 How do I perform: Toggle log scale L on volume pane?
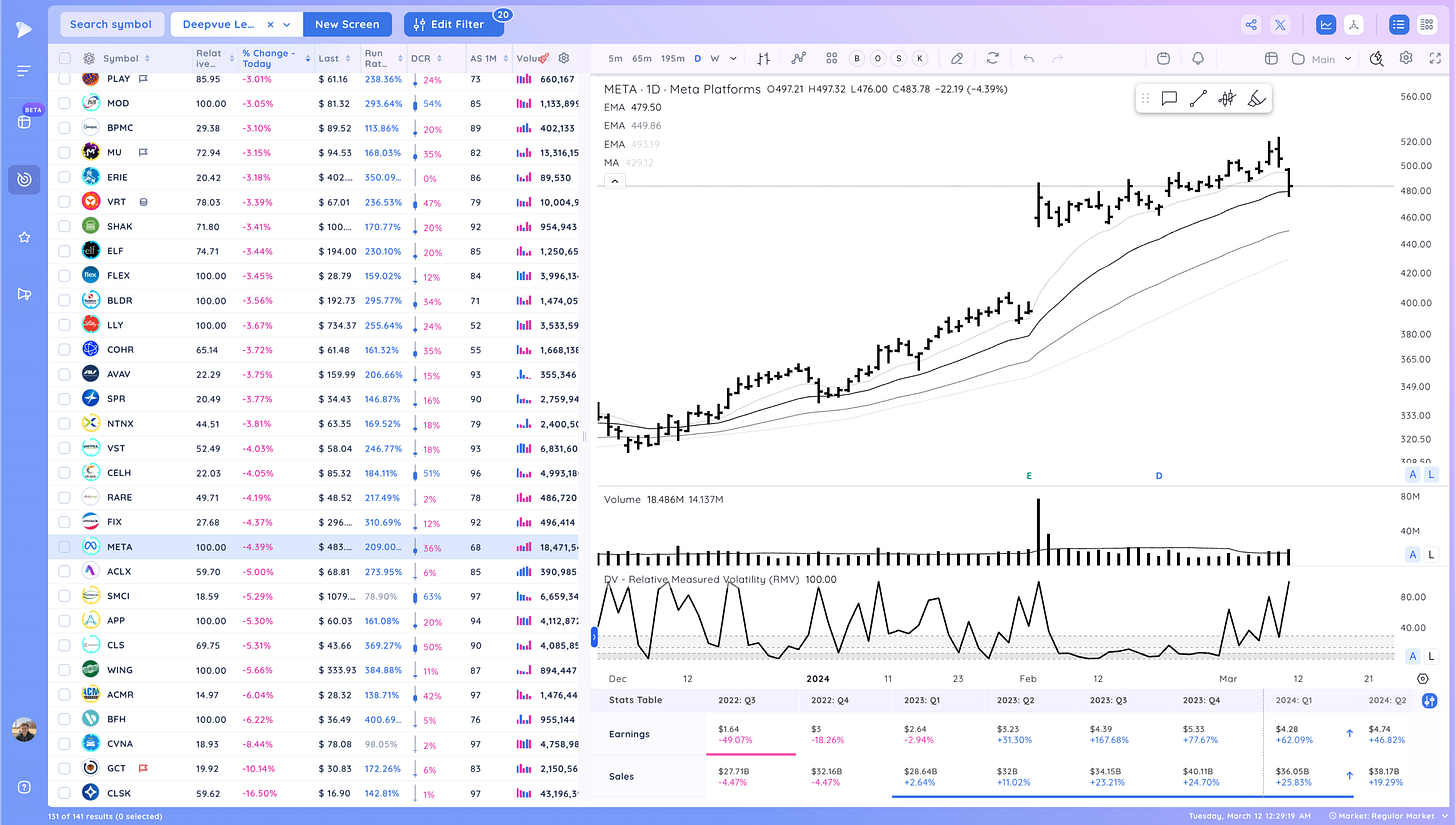tap(1431, 554)
